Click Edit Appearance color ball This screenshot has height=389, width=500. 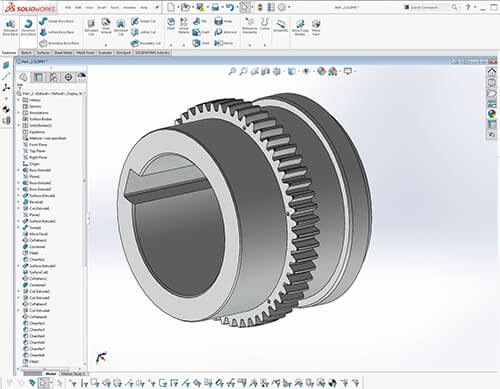(321, 71)
